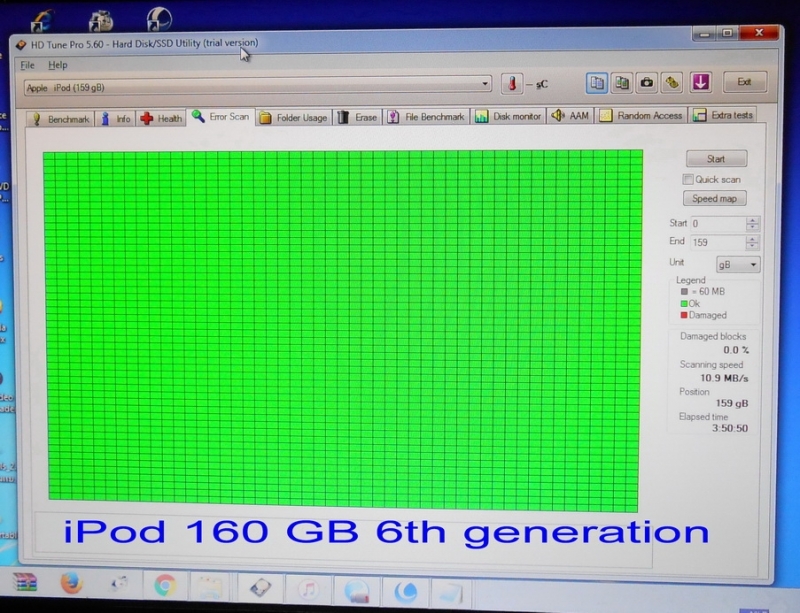This screenshot has height=613, width=800.
Task: Adjust the End value spinner arrows
Action: (x=753, y=242)
